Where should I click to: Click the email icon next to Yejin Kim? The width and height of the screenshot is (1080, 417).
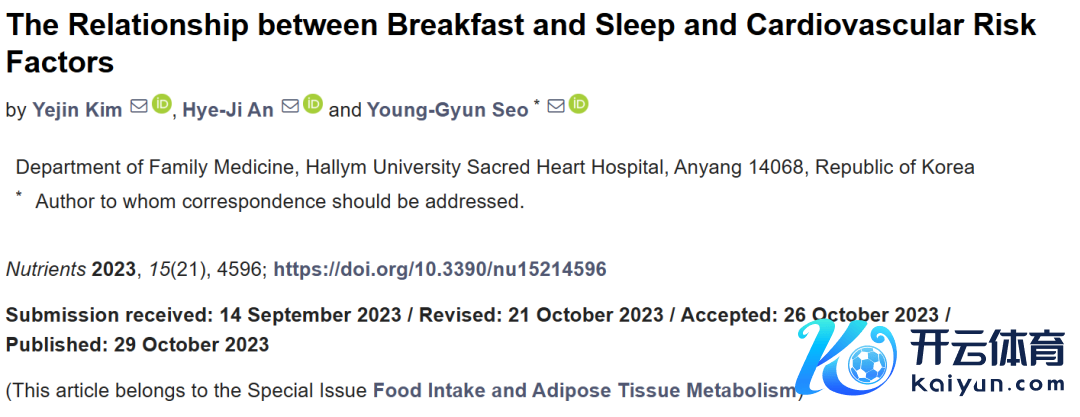139,105
